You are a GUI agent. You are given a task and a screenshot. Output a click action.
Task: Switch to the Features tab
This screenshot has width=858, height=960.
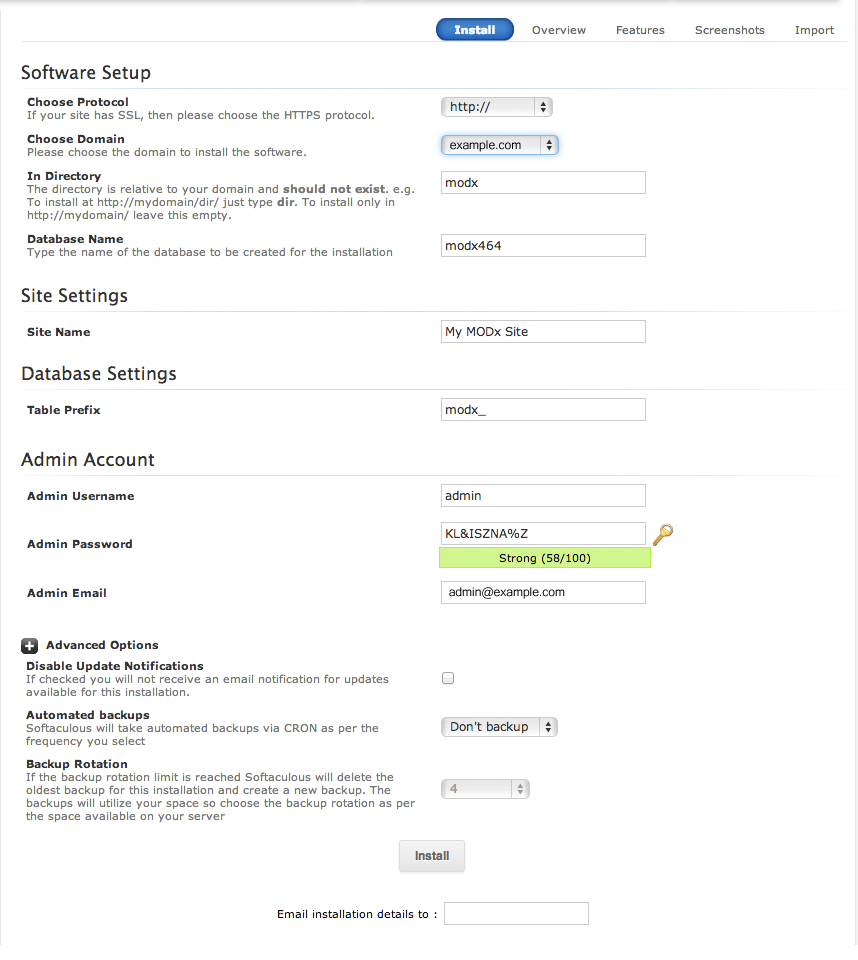pos(640,30)
